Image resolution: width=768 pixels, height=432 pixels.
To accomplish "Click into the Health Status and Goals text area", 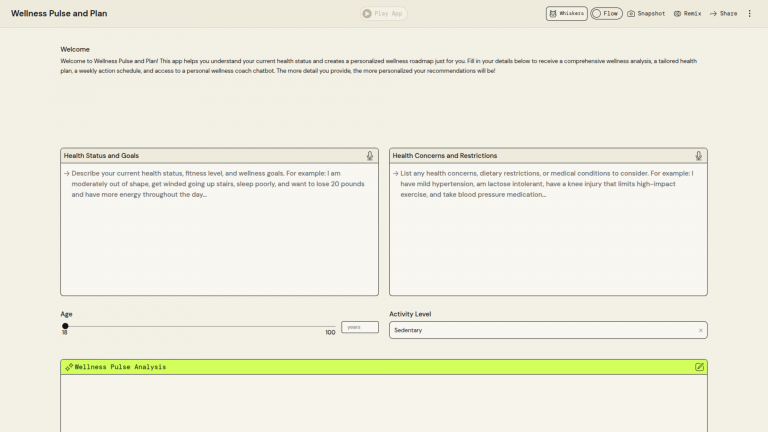I will (220, 240).
